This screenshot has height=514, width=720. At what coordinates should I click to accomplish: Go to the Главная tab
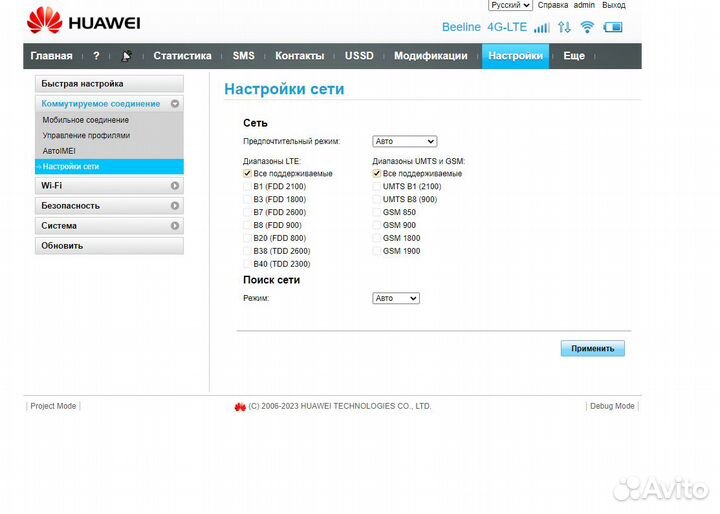(51, 56)
